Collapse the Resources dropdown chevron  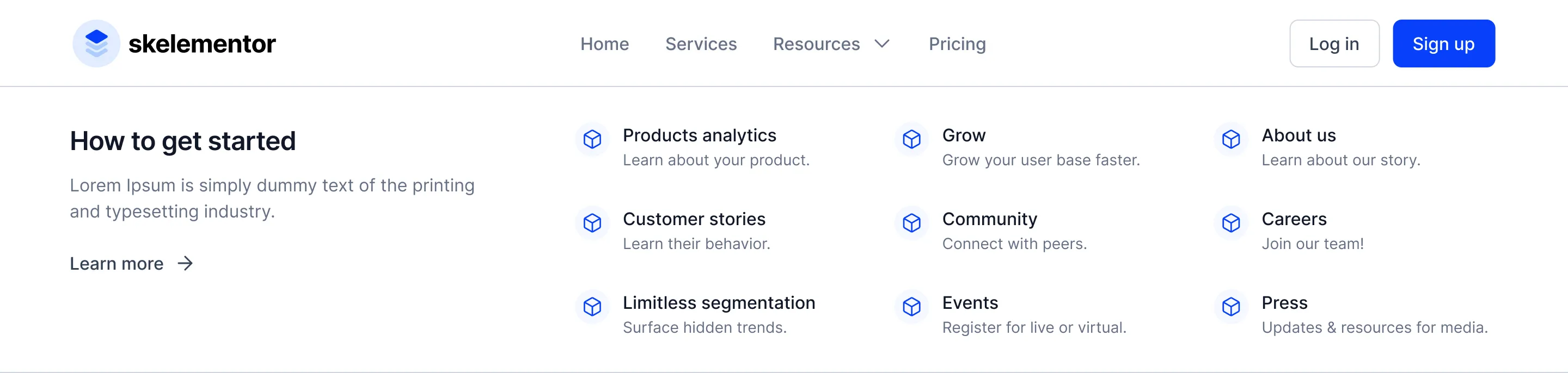click(x=882, y=43)
